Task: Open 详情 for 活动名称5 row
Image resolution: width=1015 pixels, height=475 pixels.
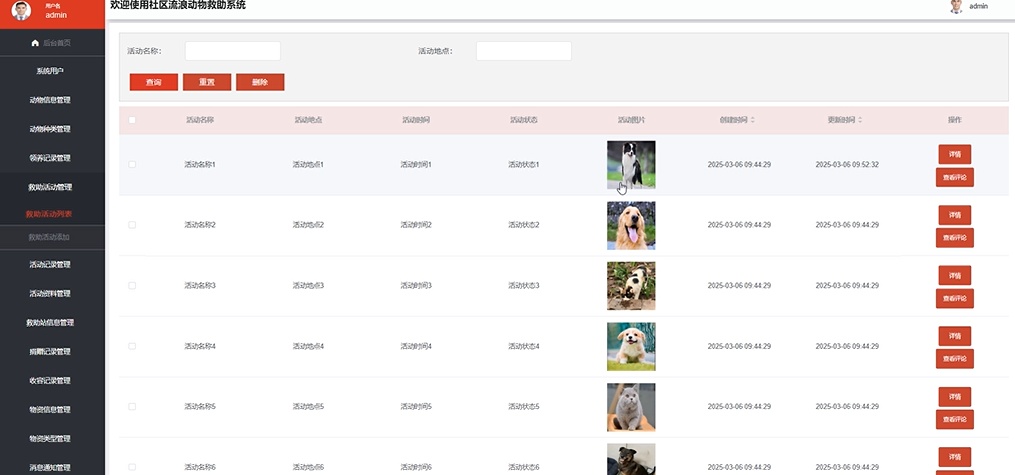Action: pyautogui.click(x=954, y=396)
